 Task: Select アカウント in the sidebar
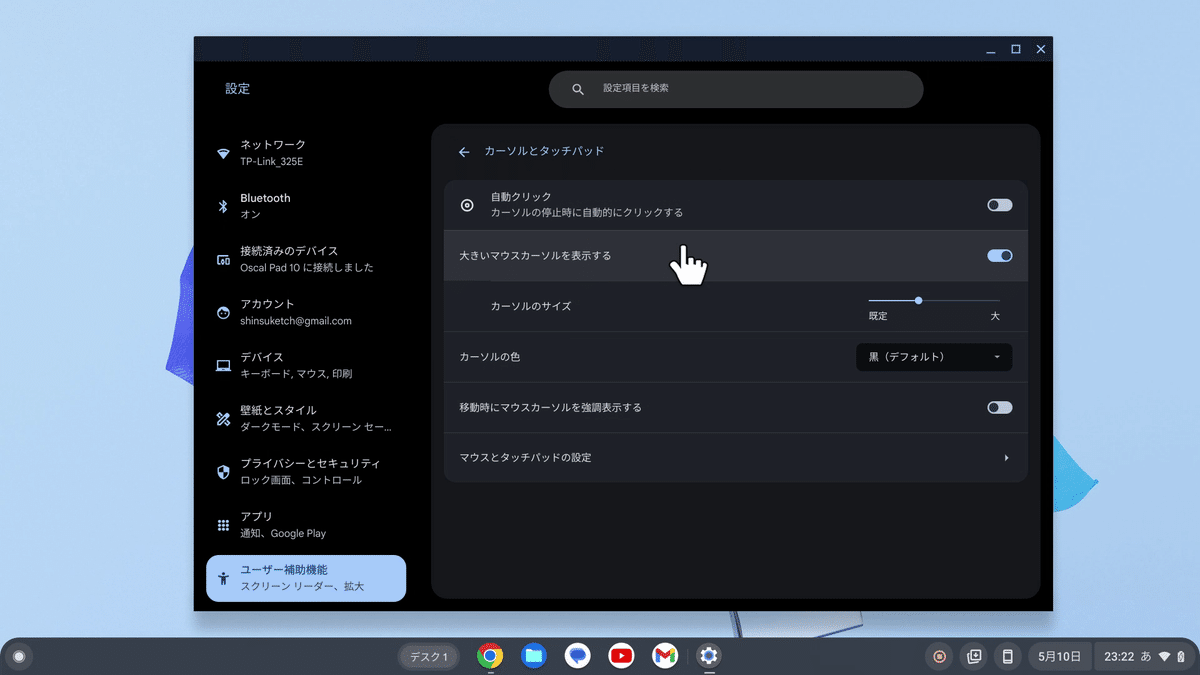[306, 312]
